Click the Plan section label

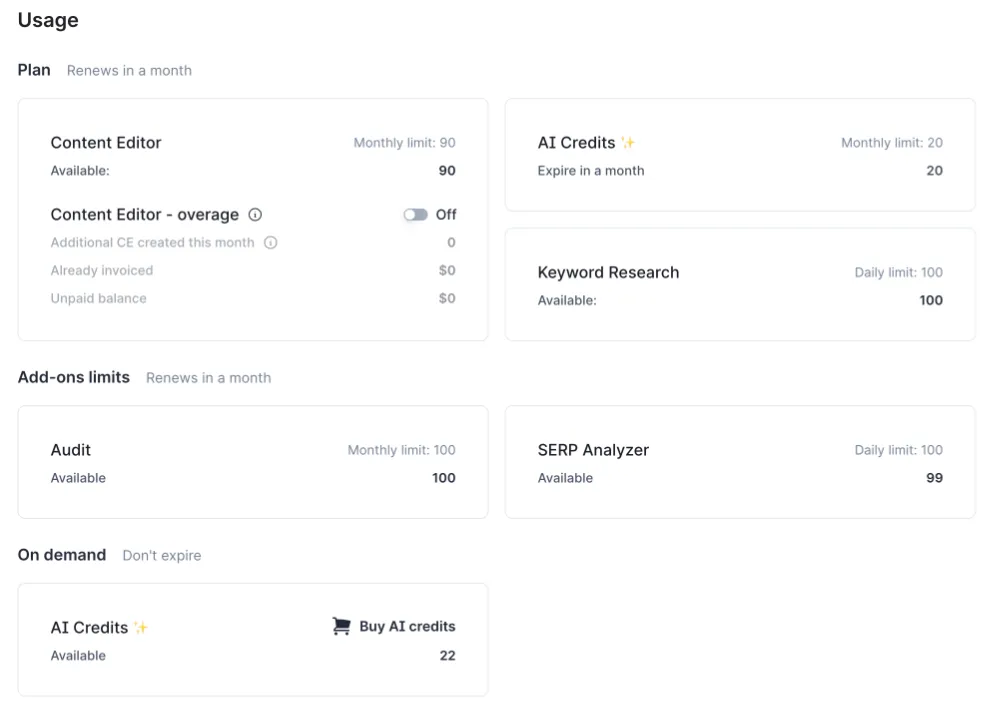33,69
